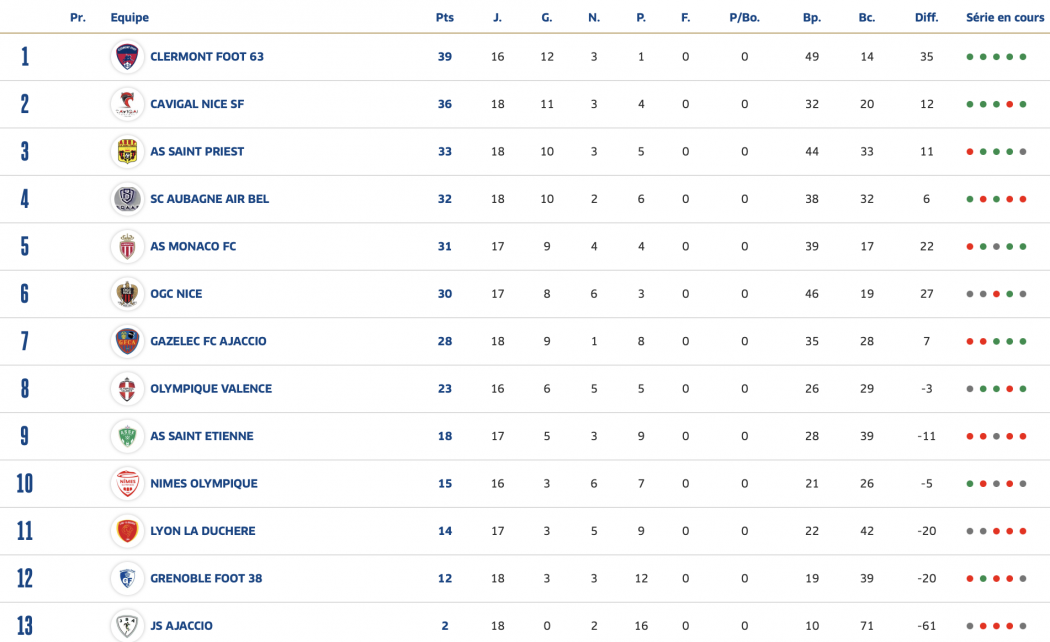Click the Clermont Foot 63 club logo
Image resolution: width=1050 pixels, height=642 pixels.
point(127,57)
